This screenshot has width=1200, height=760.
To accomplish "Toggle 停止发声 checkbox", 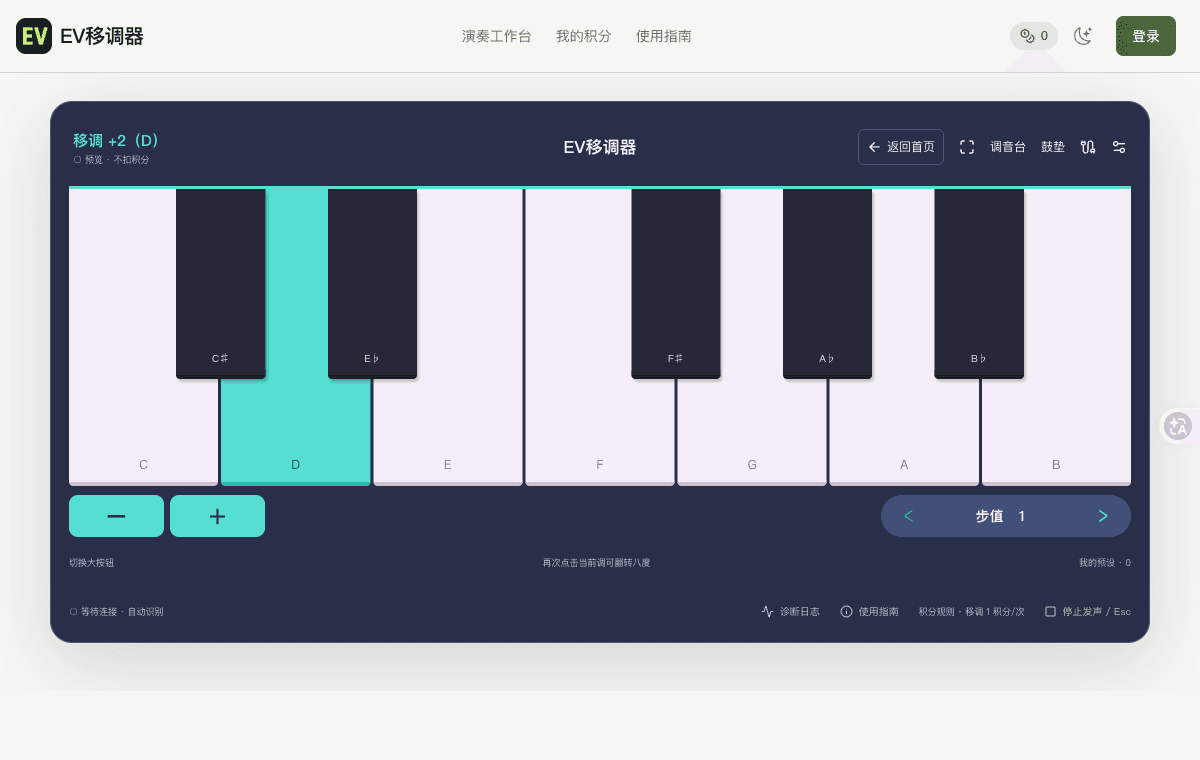I will (1050, 611).
